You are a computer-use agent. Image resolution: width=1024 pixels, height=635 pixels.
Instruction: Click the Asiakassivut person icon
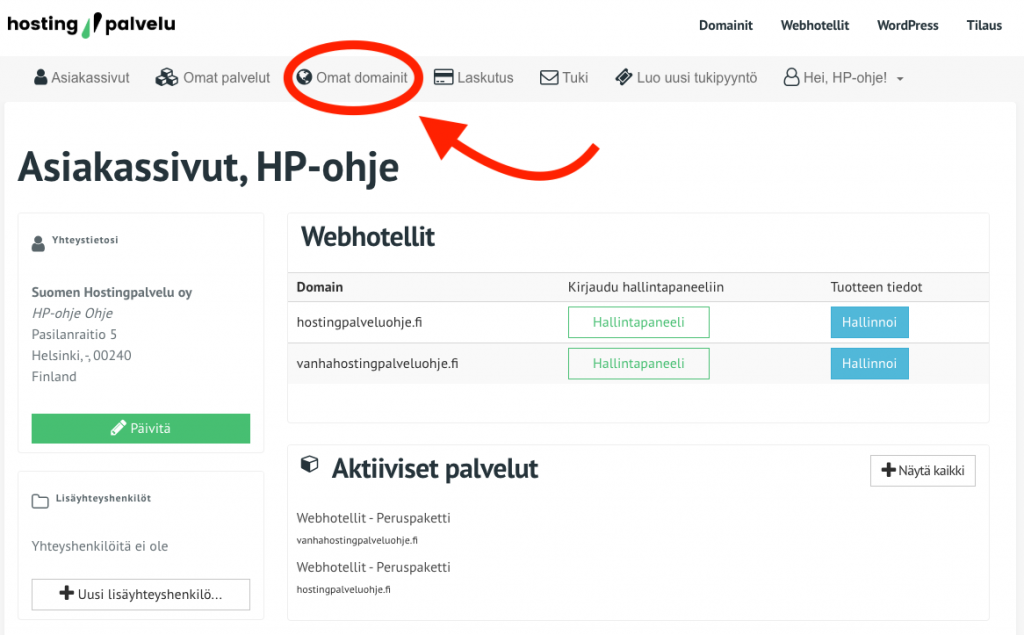tap(41, 77)
